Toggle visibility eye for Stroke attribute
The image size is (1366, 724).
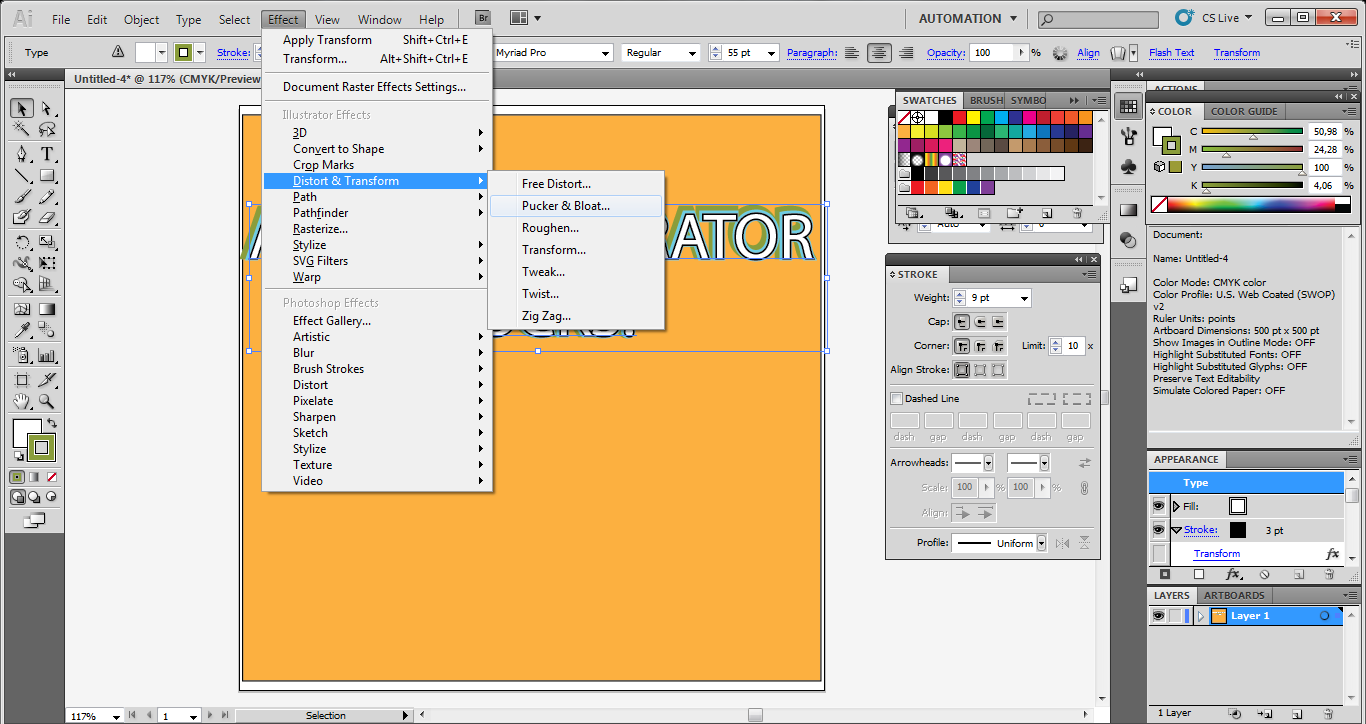(x=1159, y=530)
